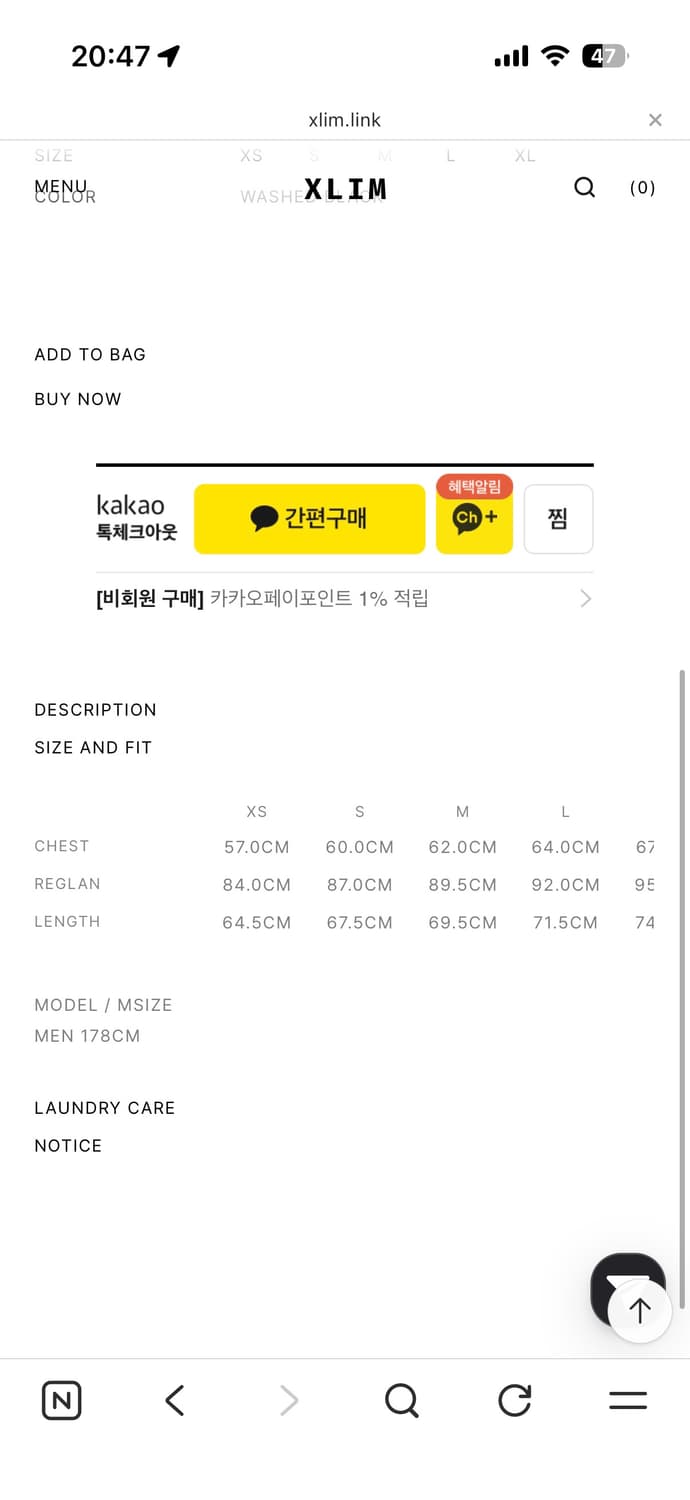Tap the search magnifier icon in site header
The height and width of the screenshot is (1500, 690).
click(585, 188)
